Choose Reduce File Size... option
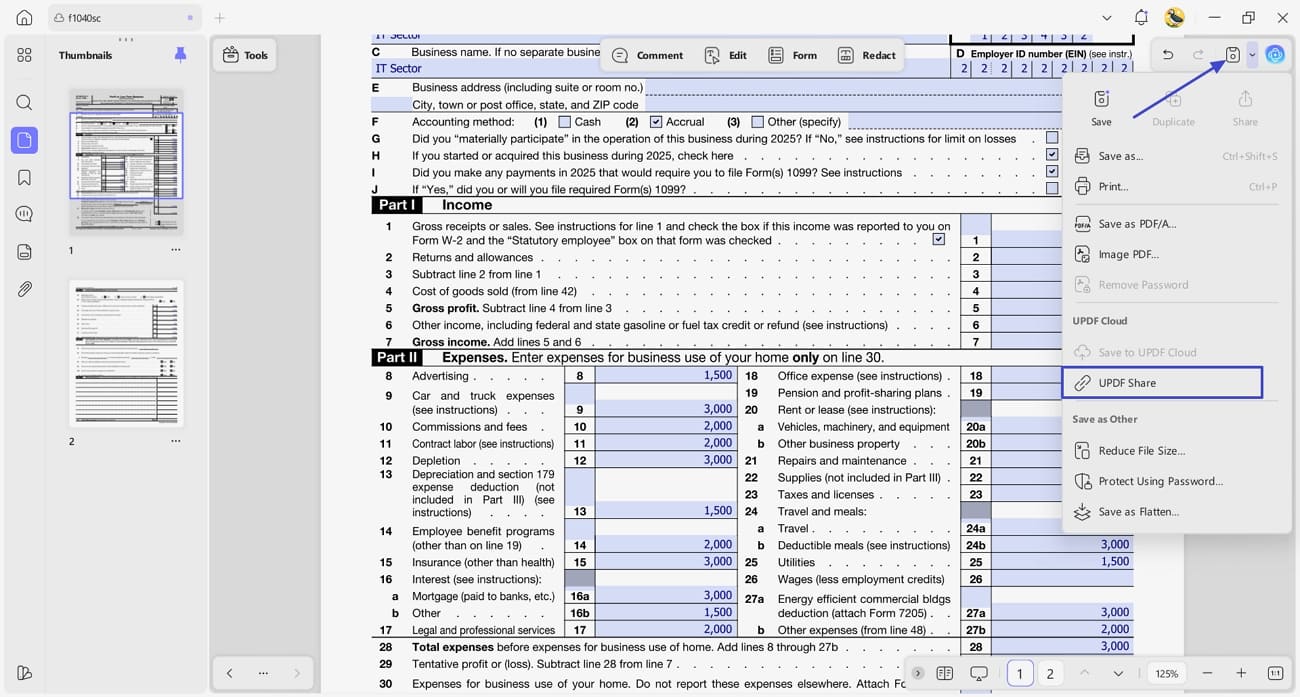Viewport: 1300px width, 697px height. tap(1175, 451)
